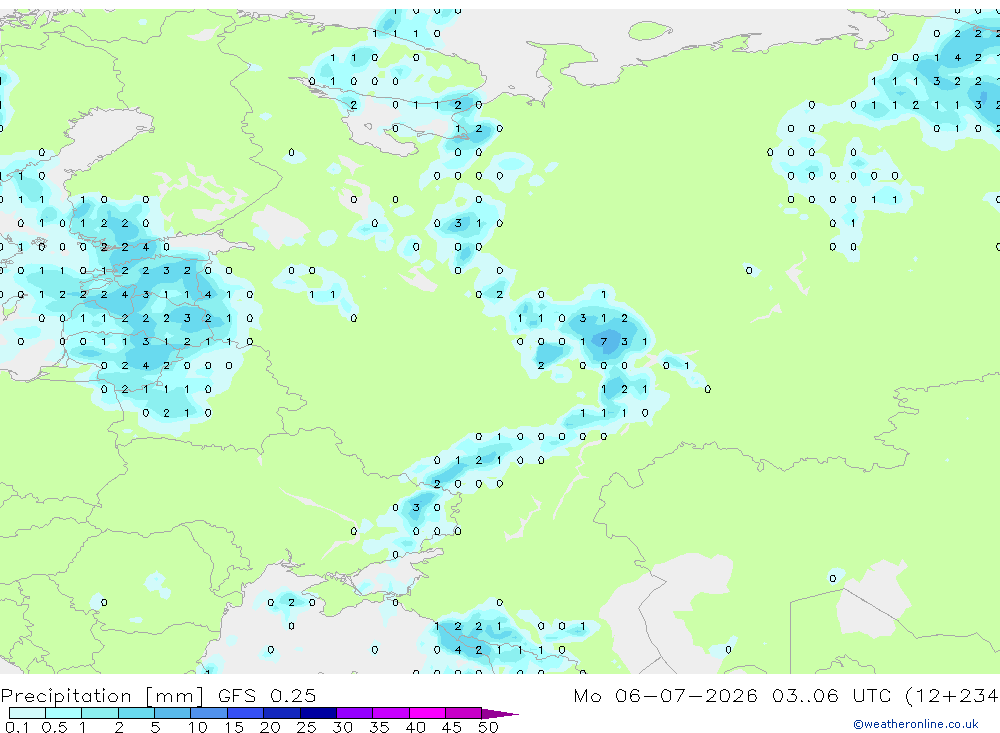Open the weatheronline.co.uk copyright link
Screen dimensions: 1000x733
(x=916, y=724)
